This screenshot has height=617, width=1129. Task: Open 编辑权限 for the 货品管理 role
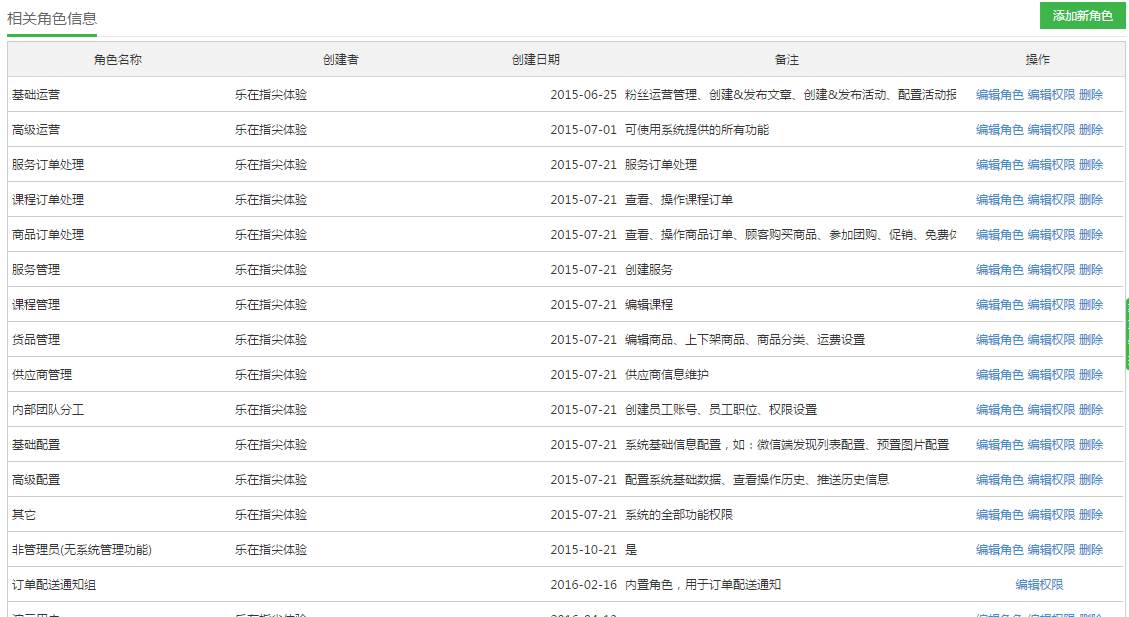[1051, 340]
